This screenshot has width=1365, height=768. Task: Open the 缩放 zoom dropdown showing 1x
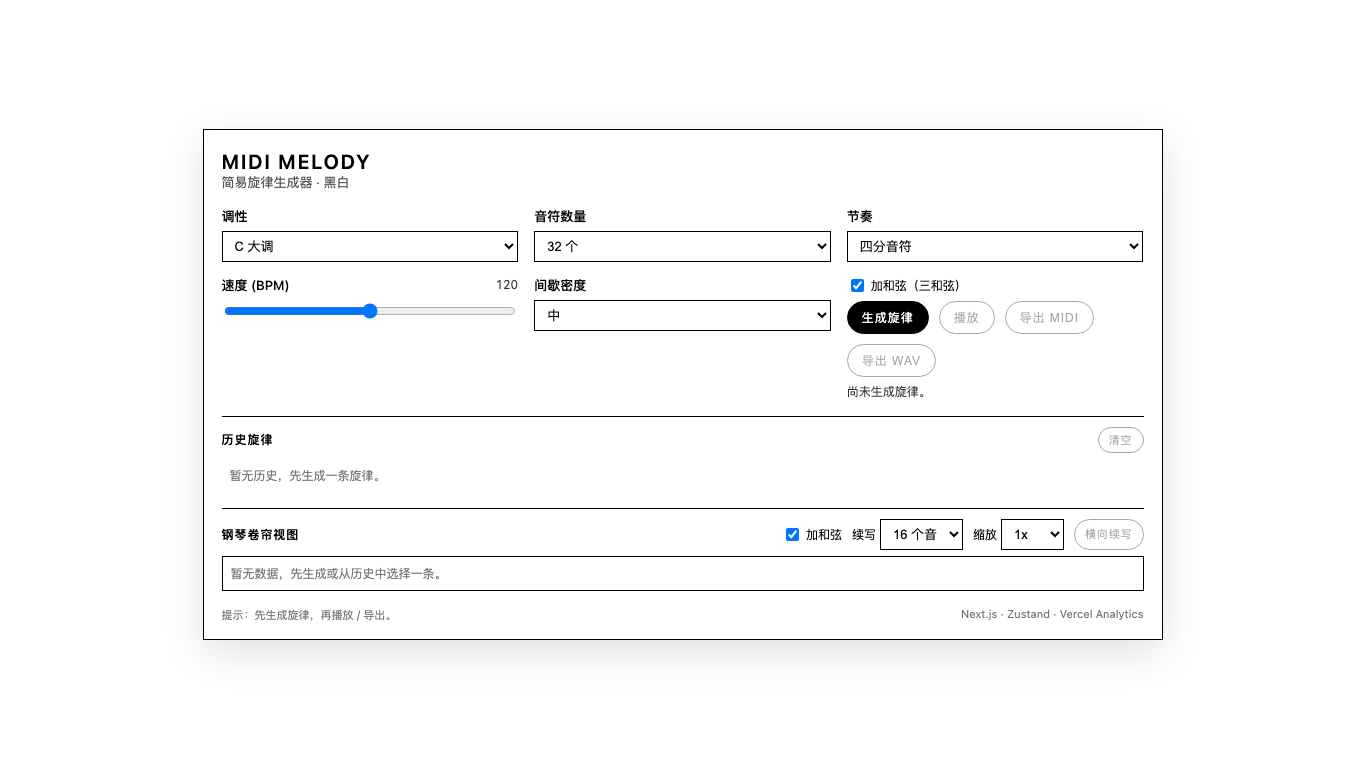click(x=1032, y=534)
